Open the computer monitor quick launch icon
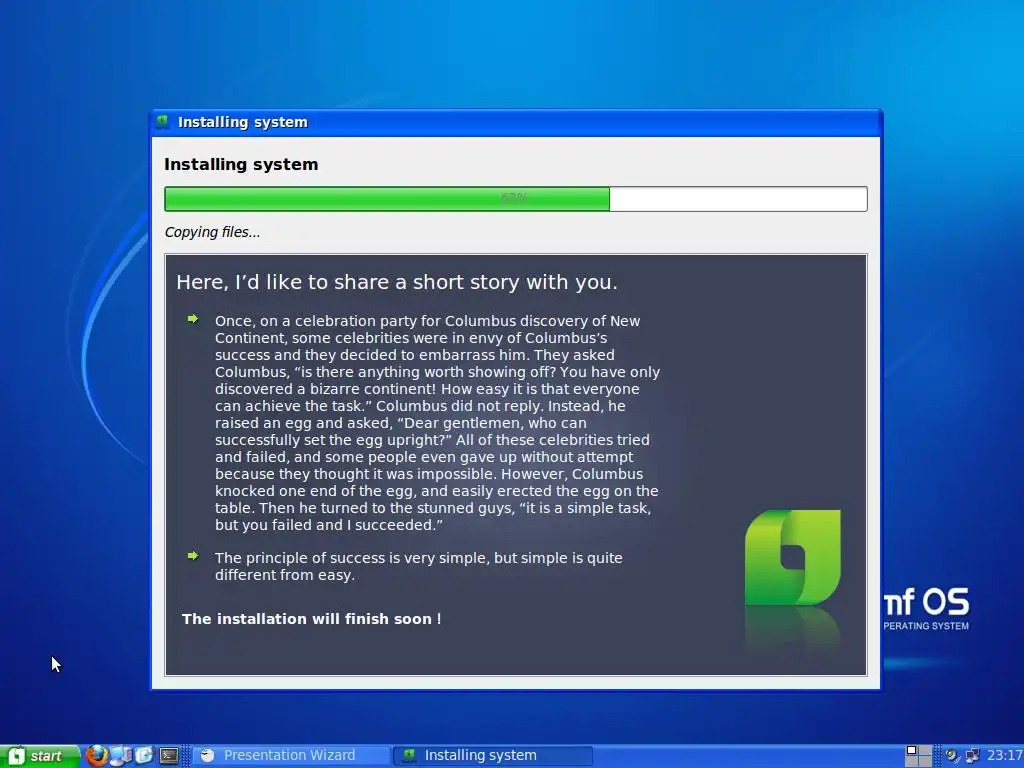This screenshot has height=768, width=1024. point(121,756)
